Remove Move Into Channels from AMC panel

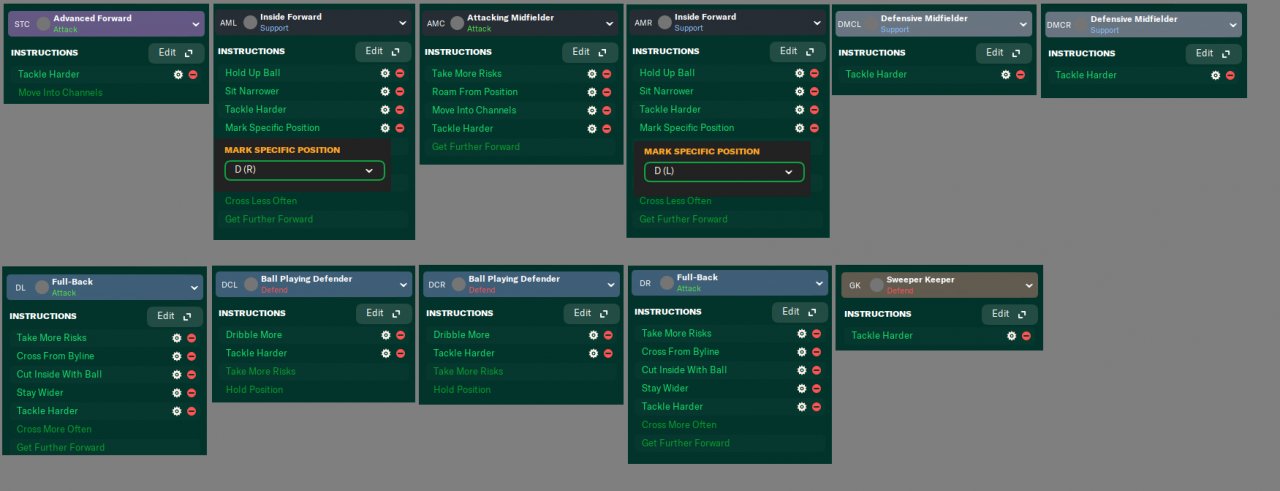[x=607, y=110]
